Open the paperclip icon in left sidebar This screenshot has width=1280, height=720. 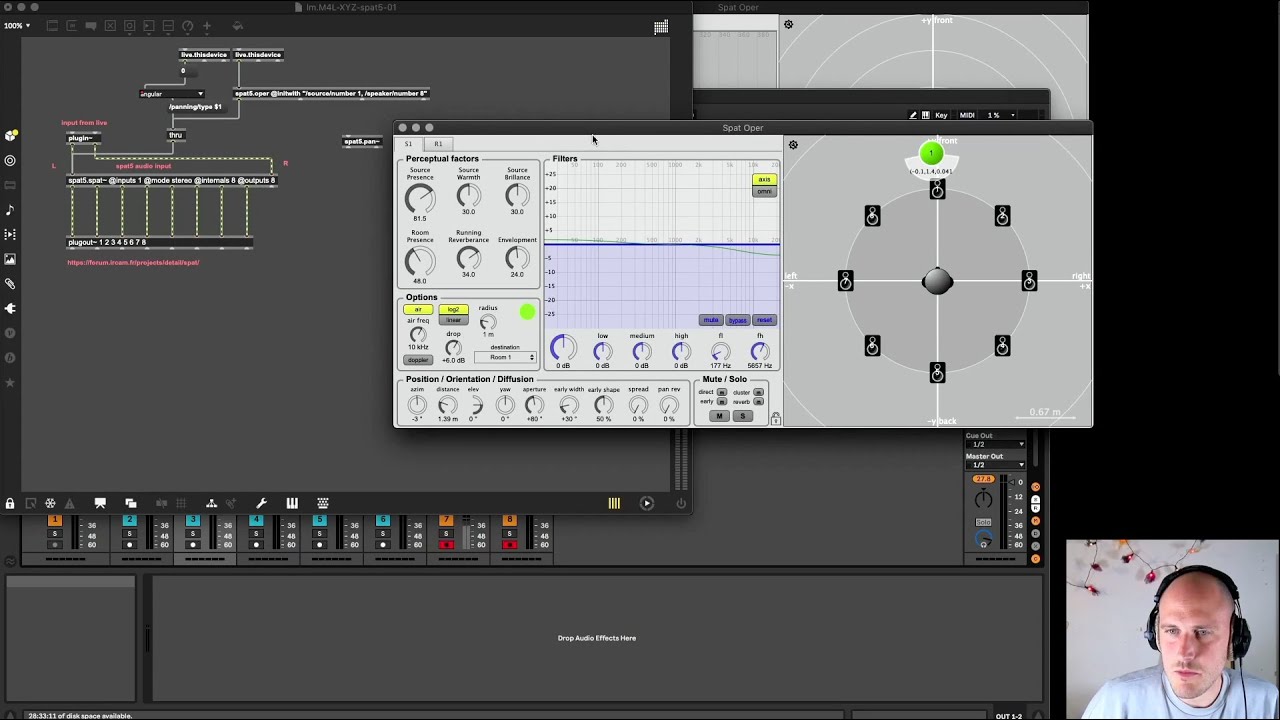point(10,284)
